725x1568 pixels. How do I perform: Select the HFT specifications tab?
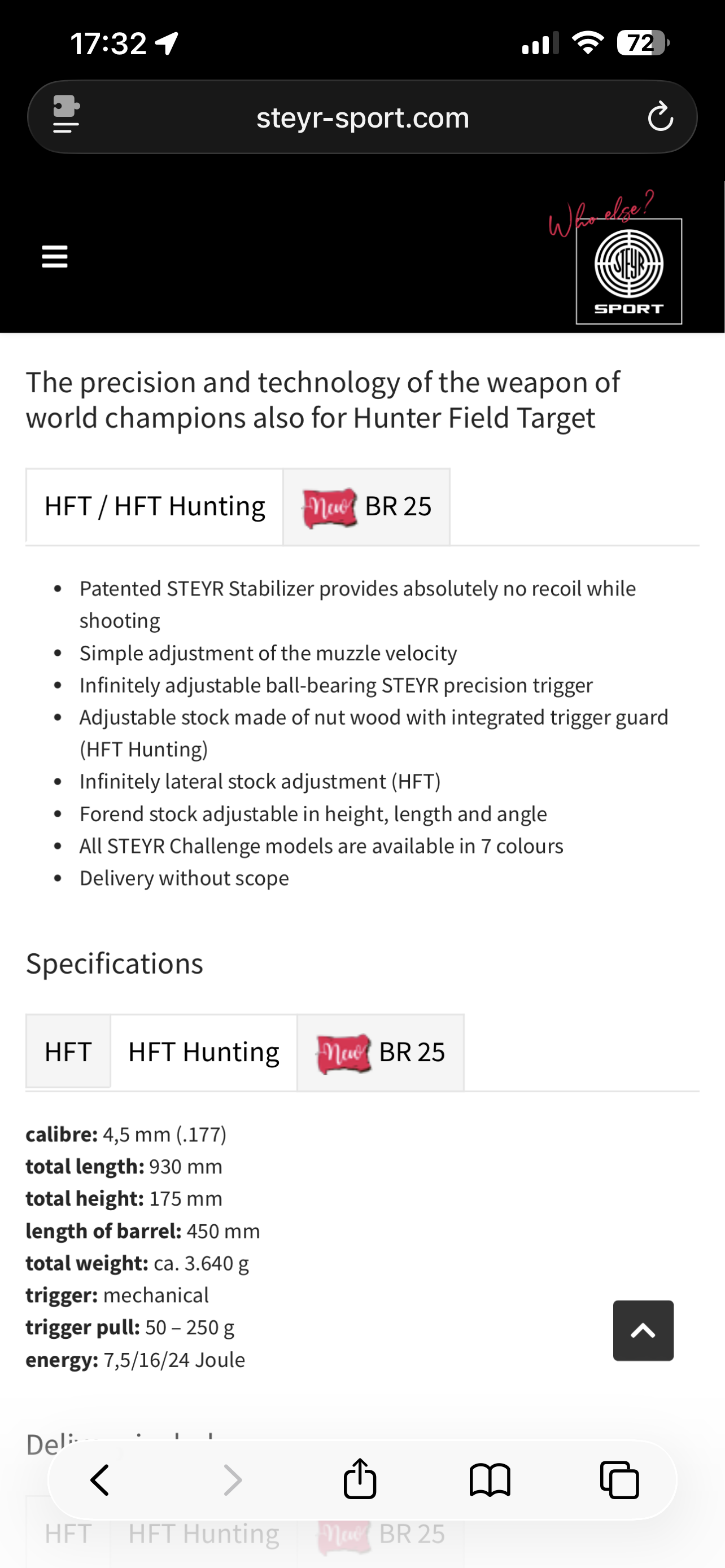click(68, 1051)
